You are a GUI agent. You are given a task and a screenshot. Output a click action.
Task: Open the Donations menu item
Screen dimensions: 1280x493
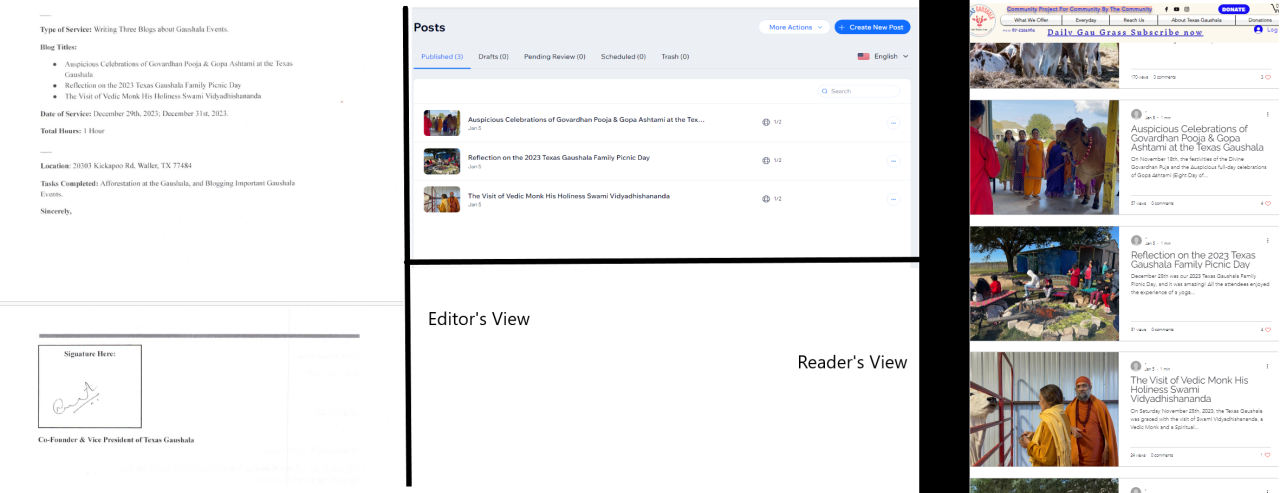pyautogui.click(x=1260, y=20)
